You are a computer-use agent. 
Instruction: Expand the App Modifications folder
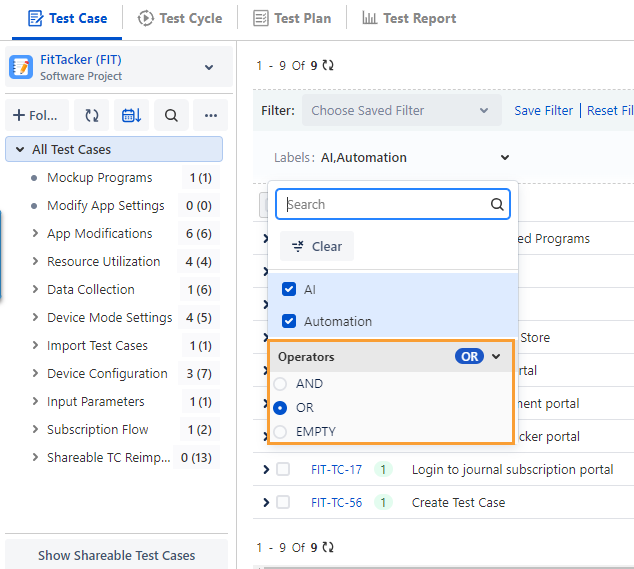(x=35, y=233)
